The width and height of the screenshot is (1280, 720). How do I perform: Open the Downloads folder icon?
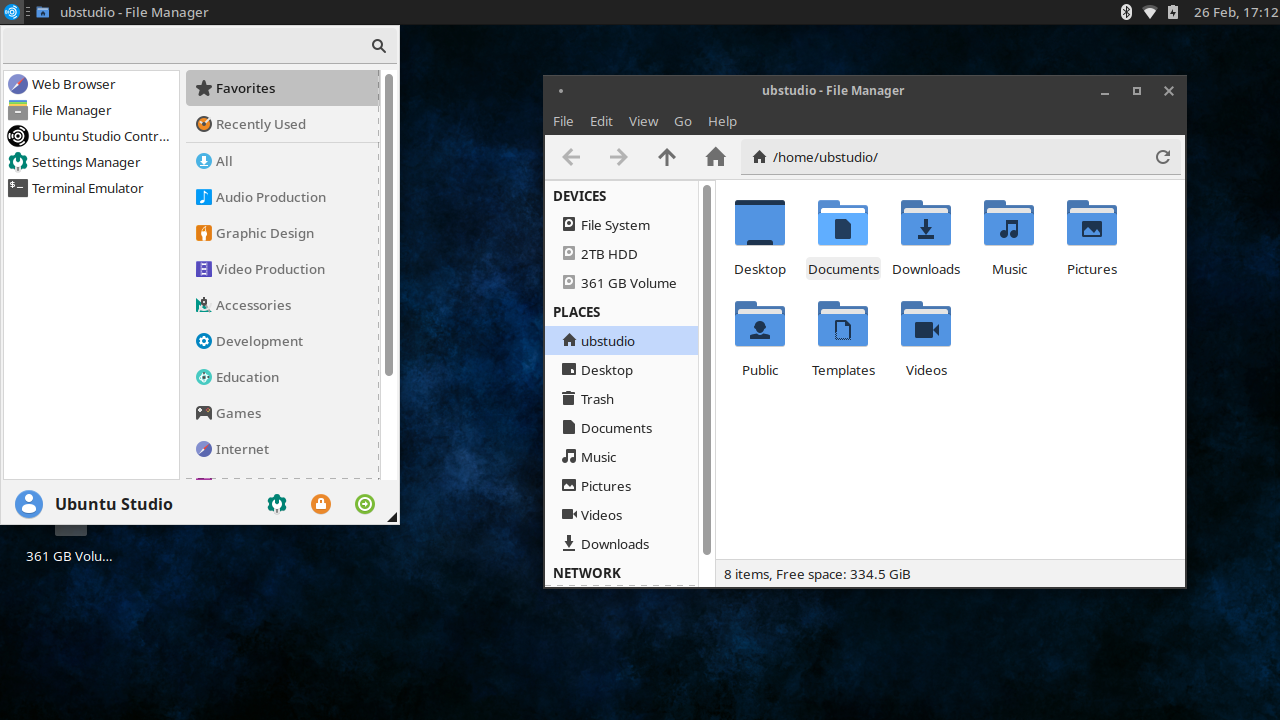click(x=926, y=224)
